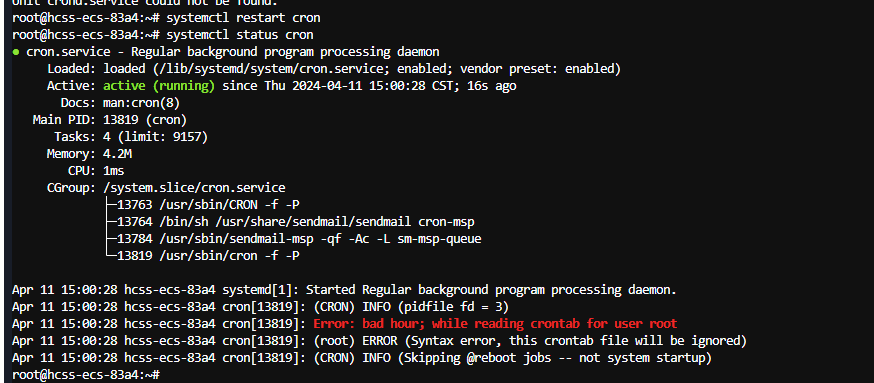Click the 'systemctl restart cron' command text
874x383 pixels.
pos(243,18)
